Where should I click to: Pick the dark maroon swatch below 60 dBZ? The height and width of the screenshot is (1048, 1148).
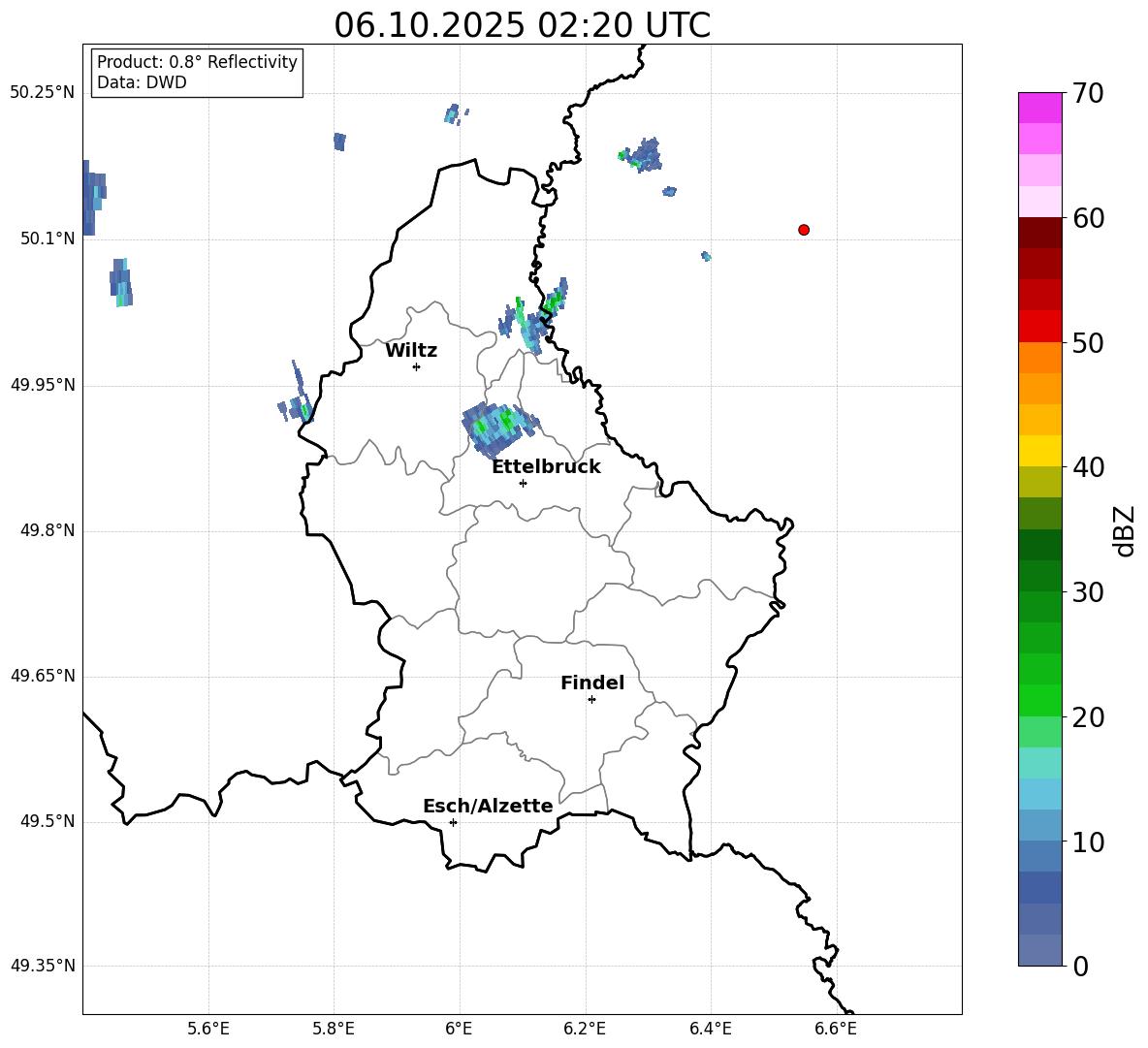(1040, 232)
